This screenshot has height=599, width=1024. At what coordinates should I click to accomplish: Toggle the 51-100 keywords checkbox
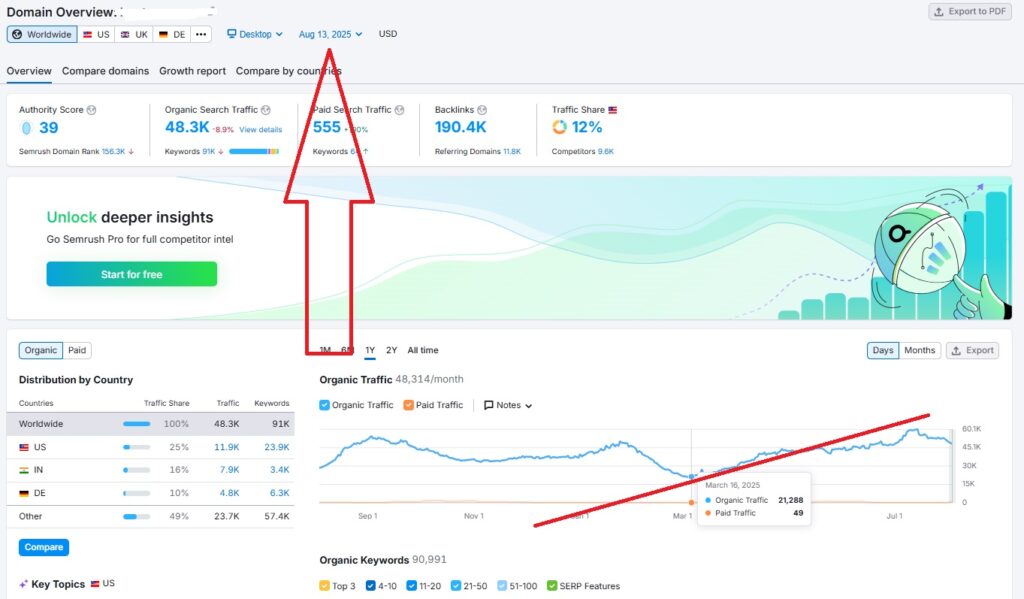click(502, 586)
